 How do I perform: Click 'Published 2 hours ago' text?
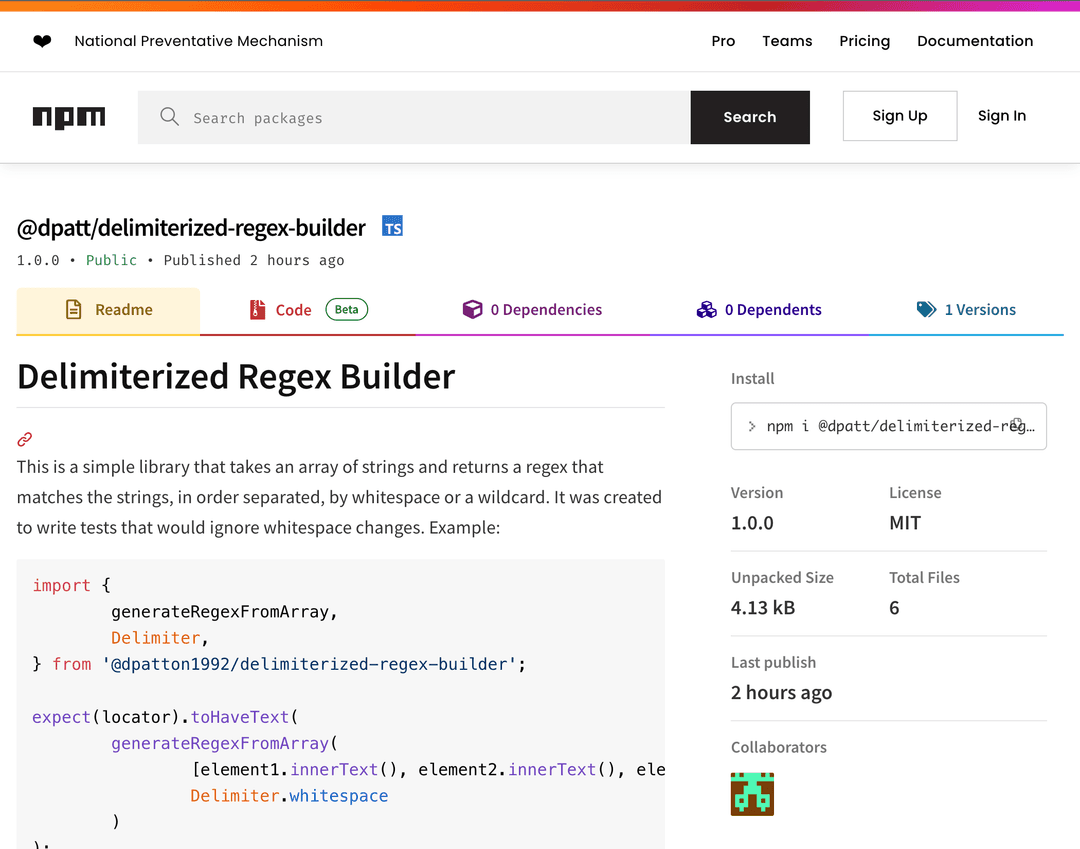253,260
